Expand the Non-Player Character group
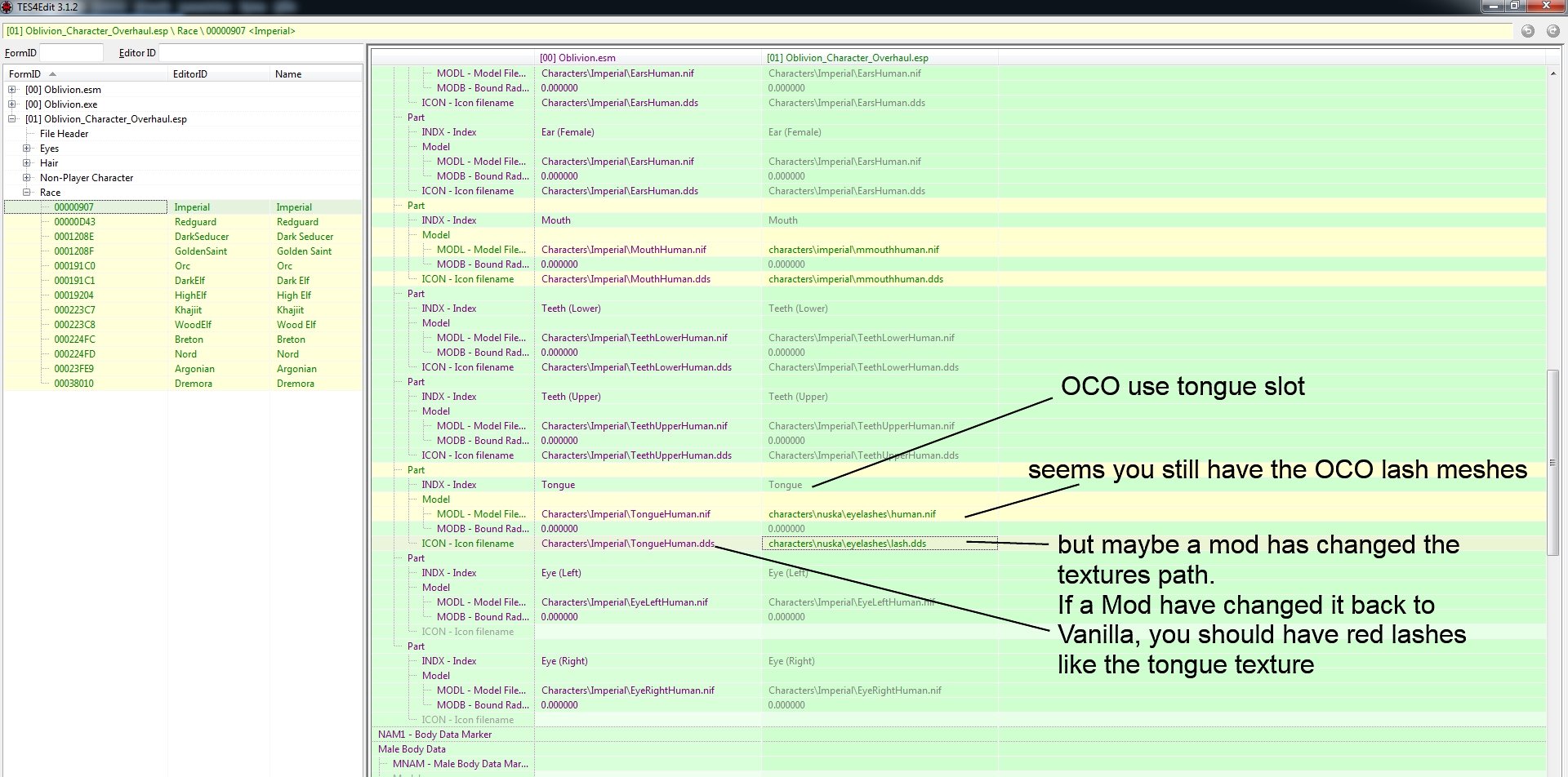This screenshot has height=777, width=1568. pyautogui.click(x=27, y=178)
